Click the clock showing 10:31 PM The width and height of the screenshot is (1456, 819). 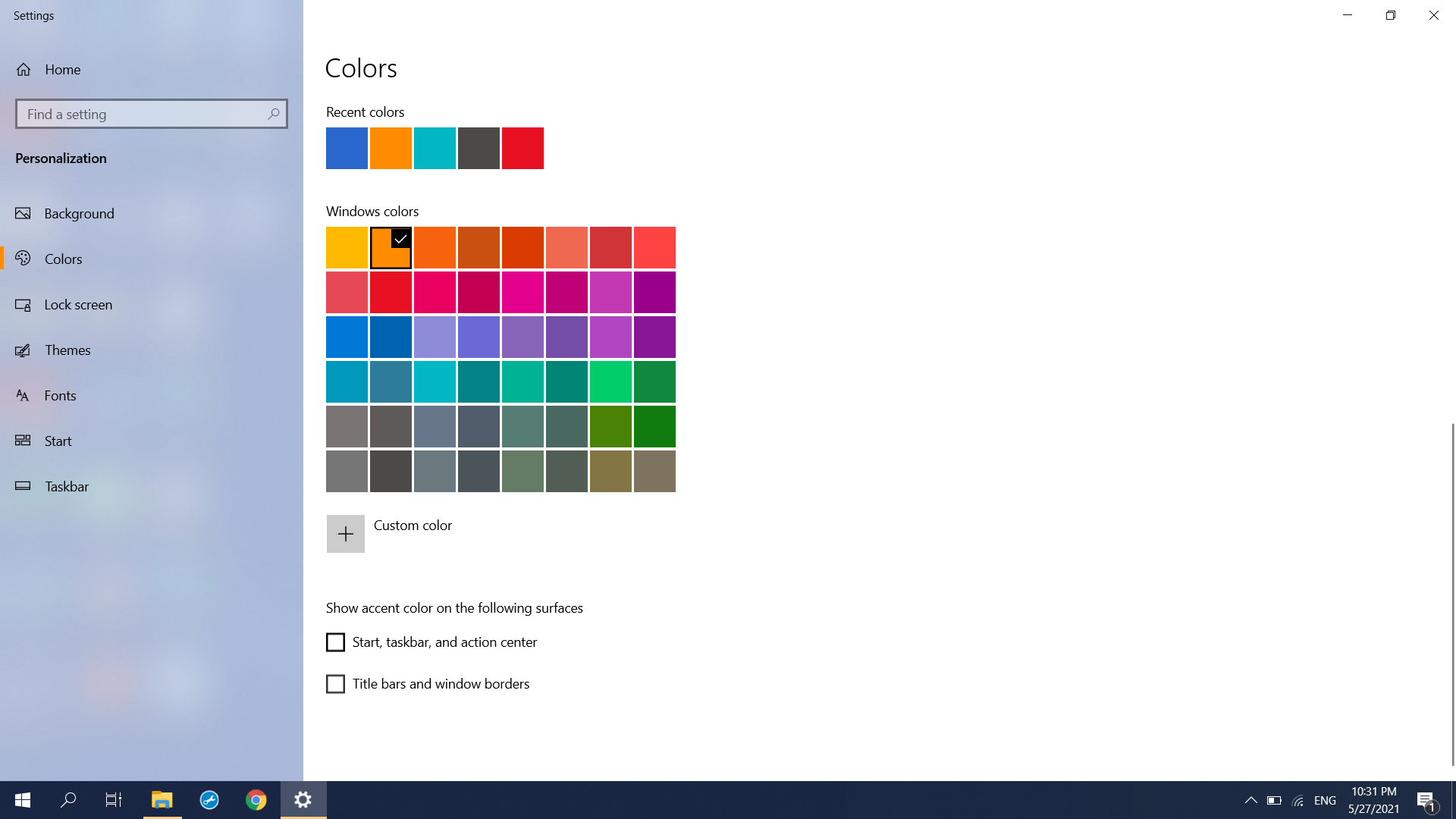click(x=1373, y=792)
